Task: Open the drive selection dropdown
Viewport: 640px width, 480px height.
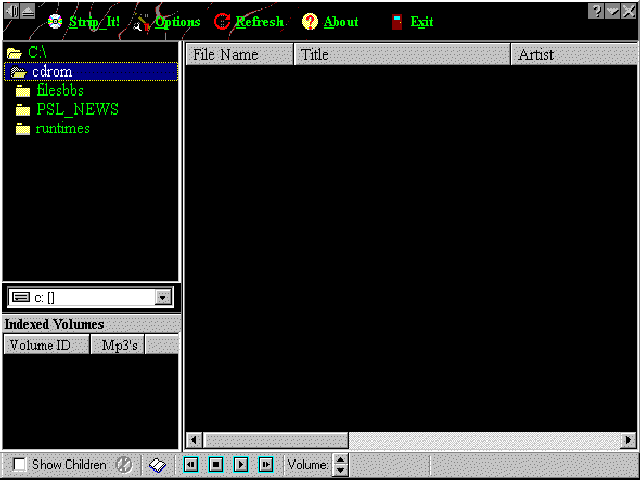Action: [164, 297]
